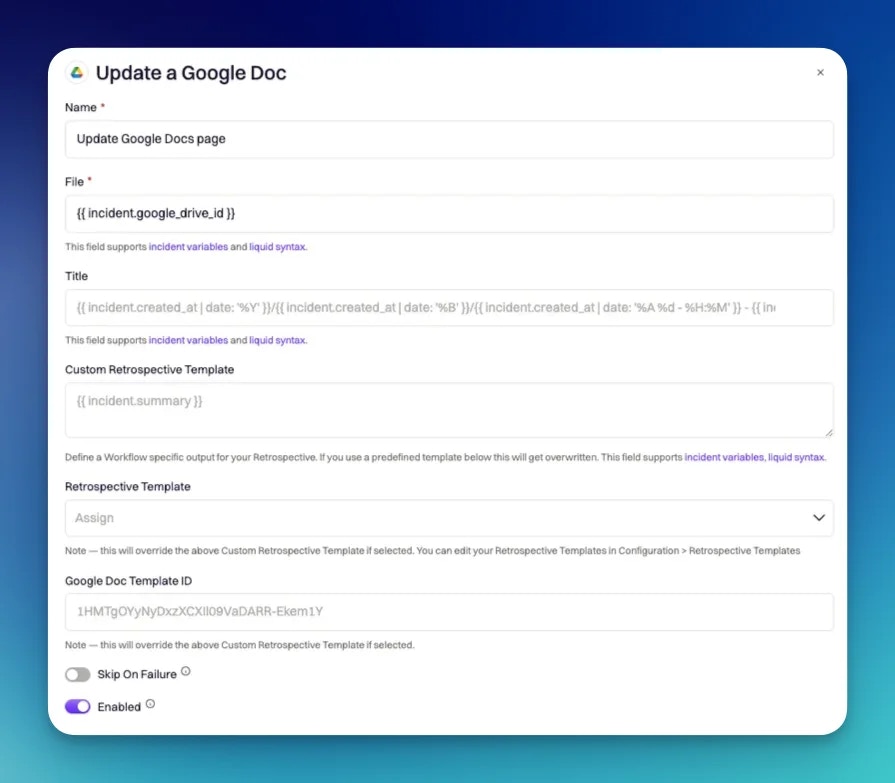Screen dimensions: 895x783
Task: Open the Retrospective Template Assign dropdown
Action: coord(449,518)
